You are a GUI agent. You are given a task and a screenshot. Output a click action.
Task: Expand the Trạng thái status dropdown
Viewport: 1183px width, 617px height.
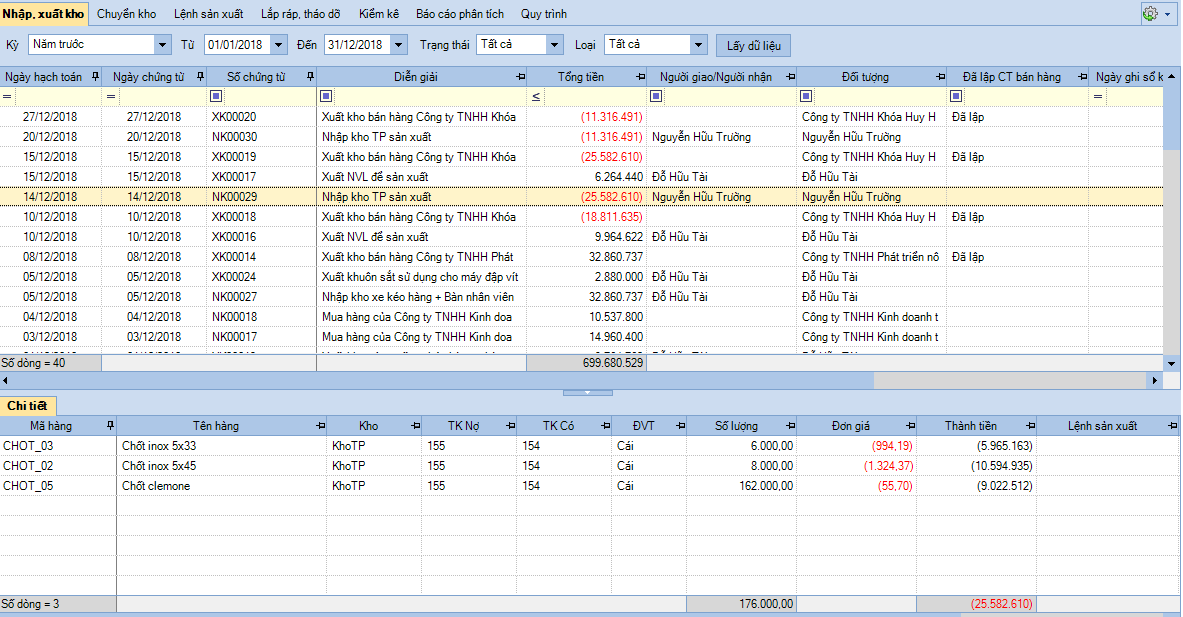point(555,45)
